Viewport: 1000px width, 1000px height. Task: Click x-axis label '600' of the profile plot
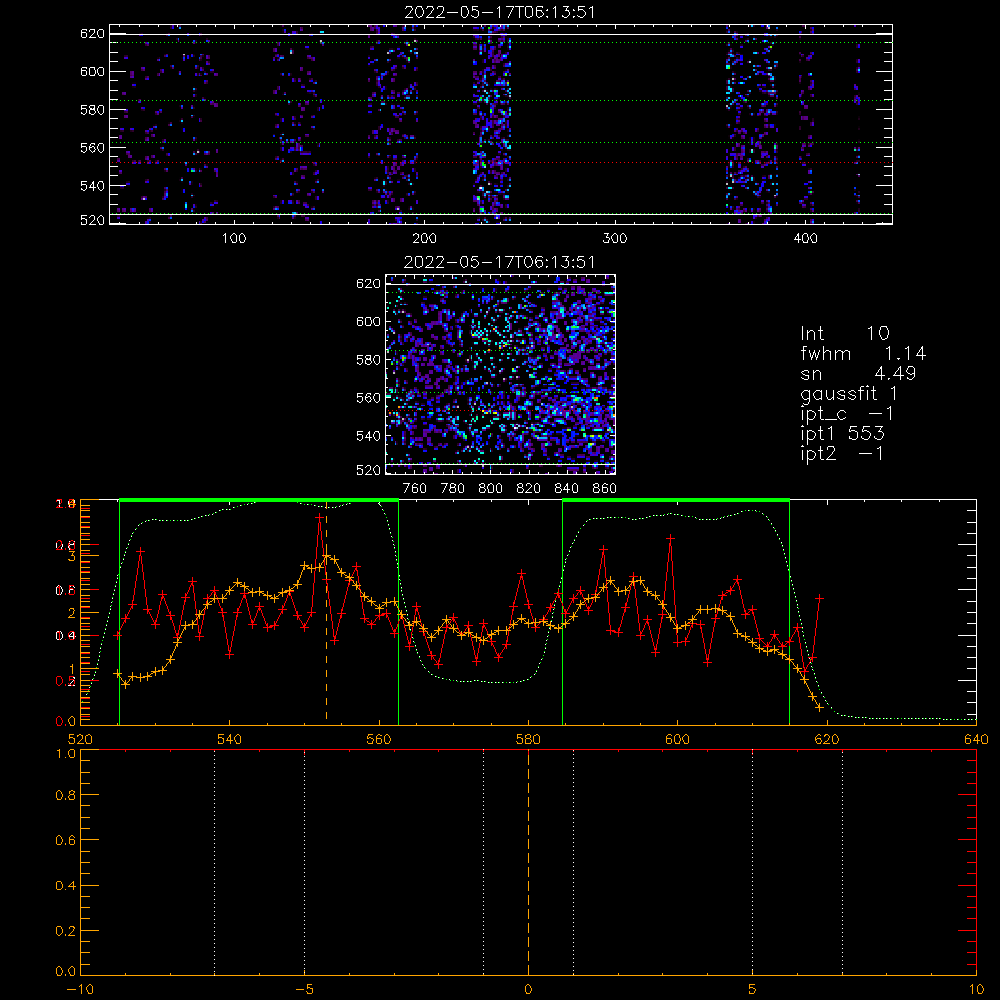coord(677,740)
